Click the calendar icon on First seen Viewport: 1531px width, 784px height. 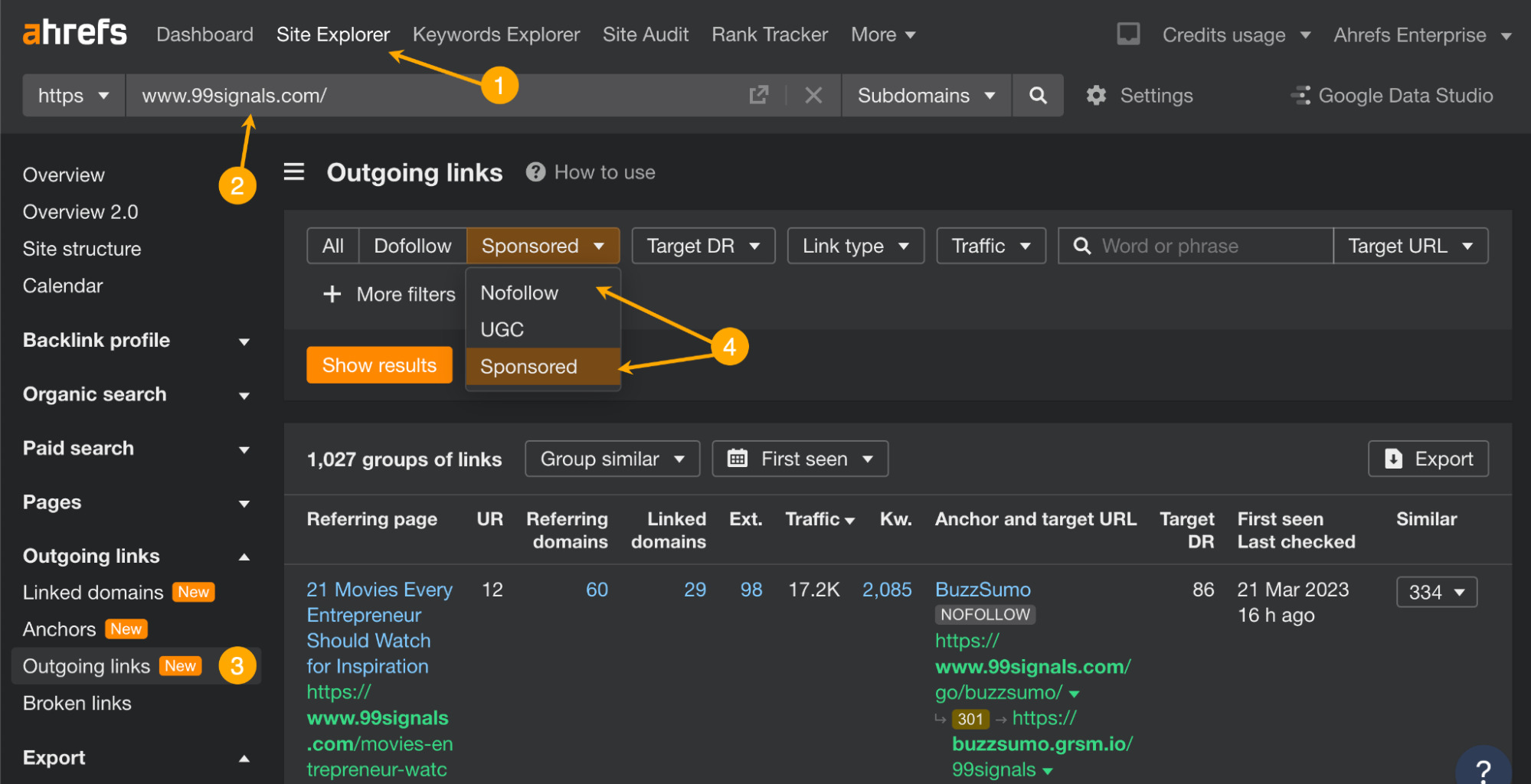738,458
